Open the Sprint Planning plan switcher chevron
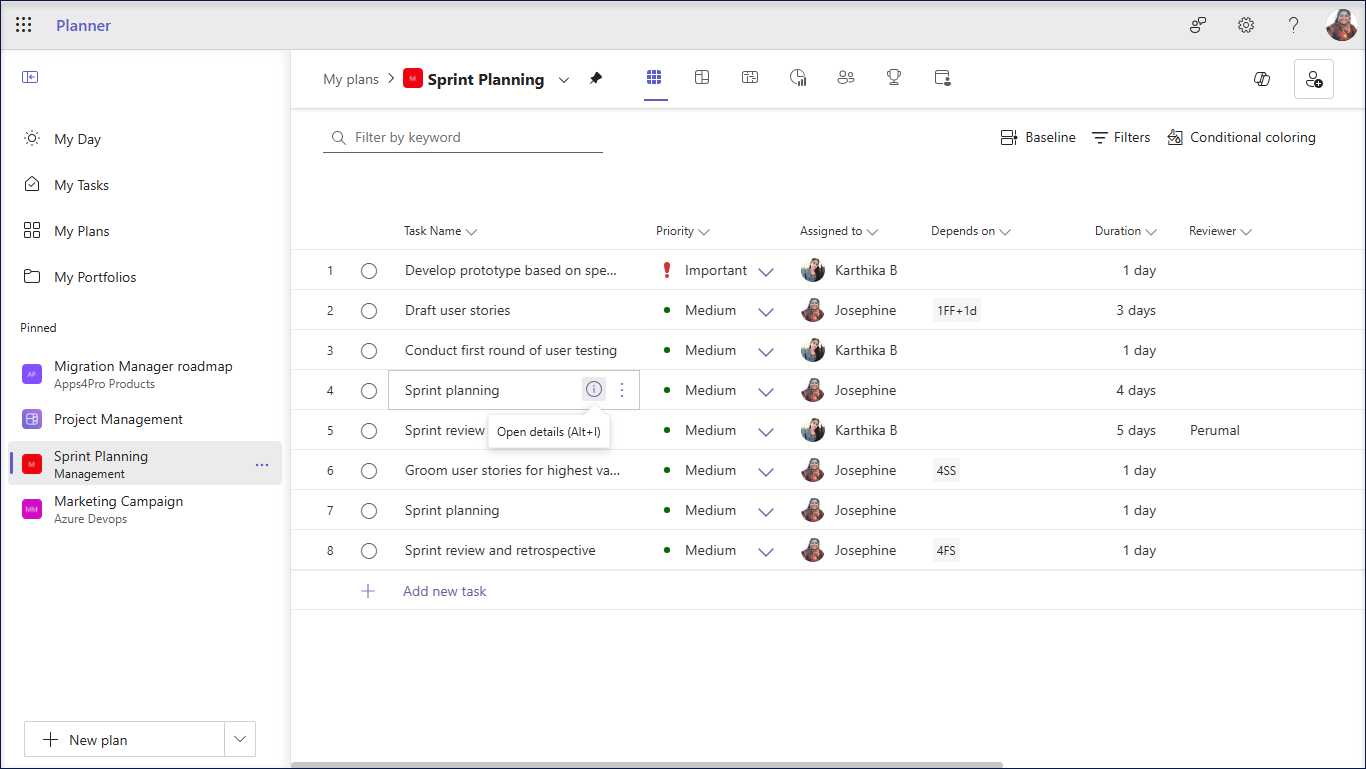 pos(564,78)
